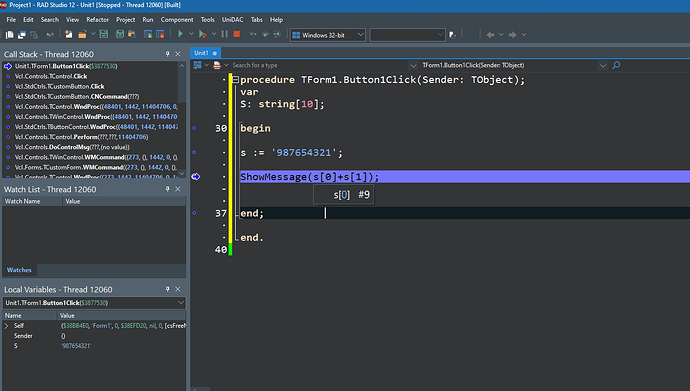This screenshot has height=391, width=690.
Task: Open the Component menu
Action: 177,20
